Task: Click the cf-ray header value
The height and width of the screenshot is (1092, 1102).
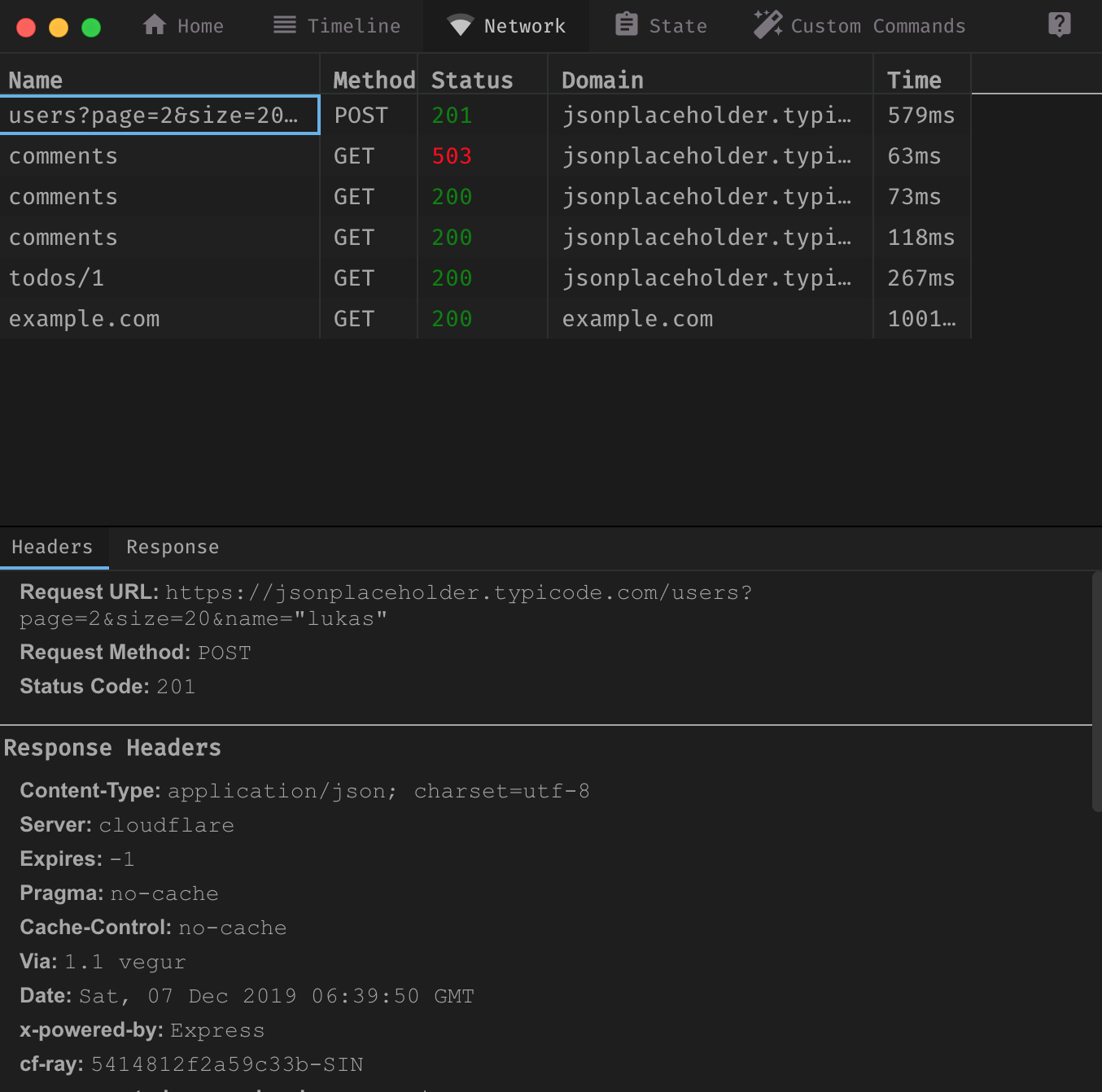Action: click(x=227, y=1064)
